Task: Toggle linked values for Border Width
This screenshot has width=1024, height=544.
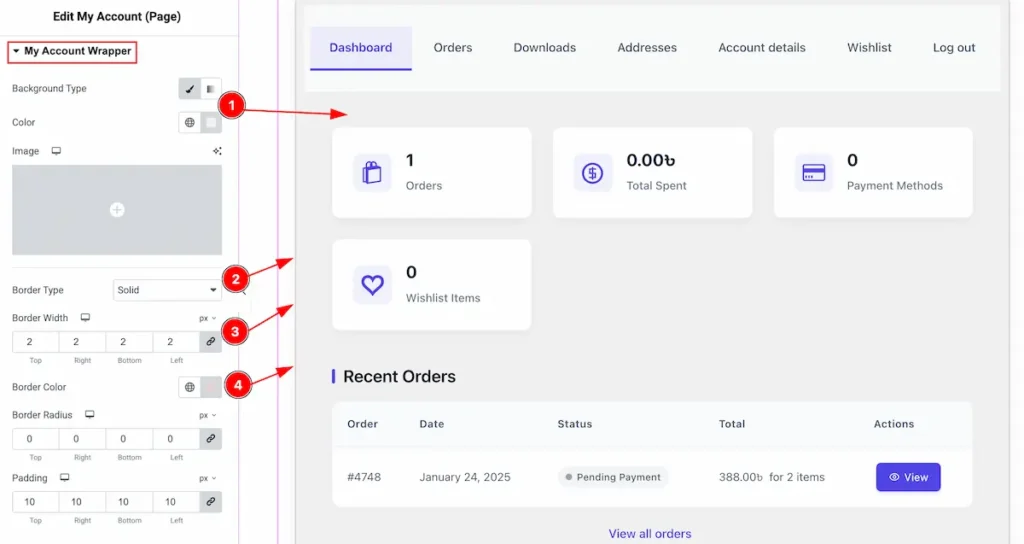Action: click(x=211, y=342)
